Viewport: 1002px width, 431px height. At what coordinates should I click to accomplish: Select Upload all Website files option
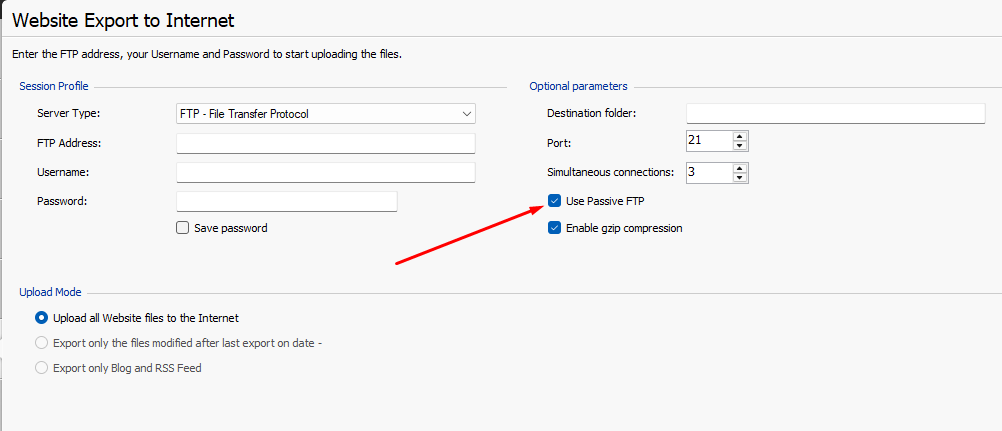(x=42, y=318)
